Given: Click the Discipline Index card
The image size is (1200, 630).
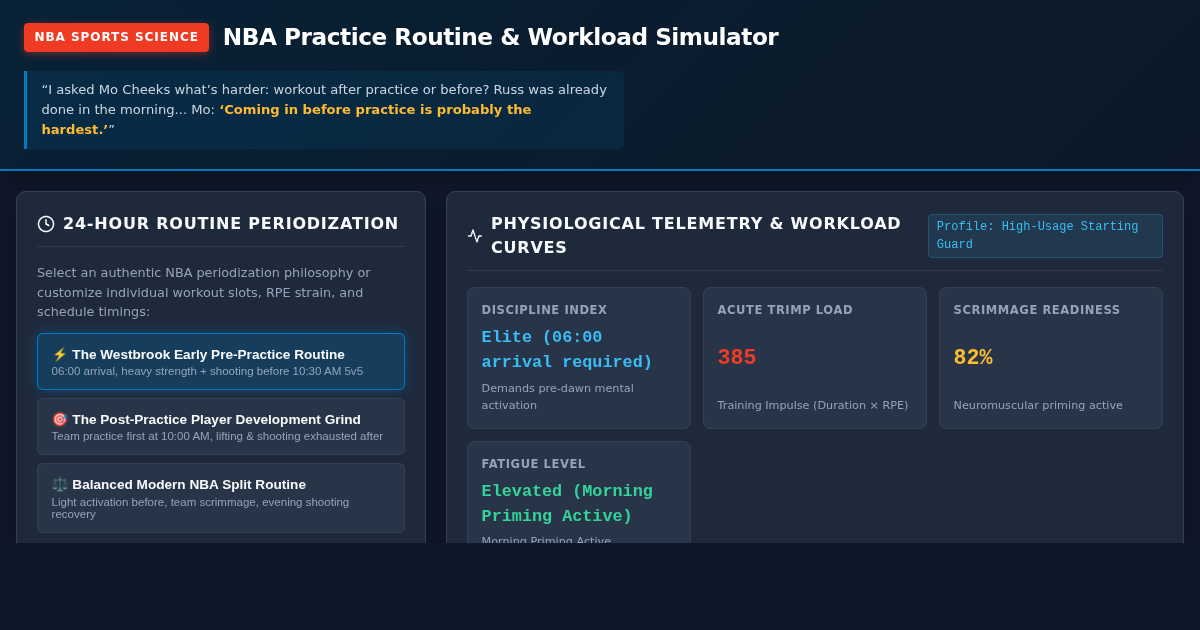Looking at the screenshot, I should (579, 358).
